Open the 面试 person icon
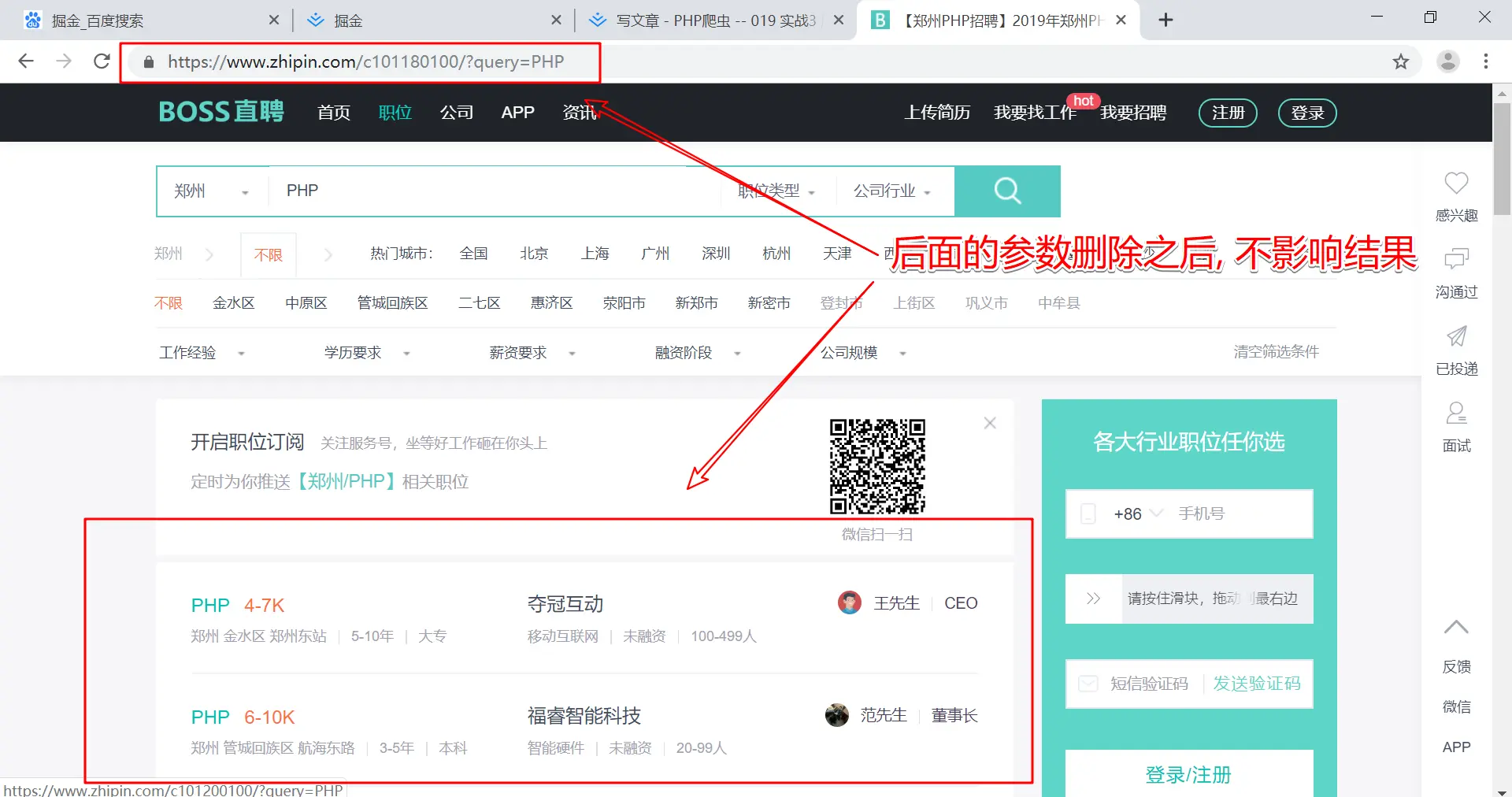 click(x=1456, y=413)
